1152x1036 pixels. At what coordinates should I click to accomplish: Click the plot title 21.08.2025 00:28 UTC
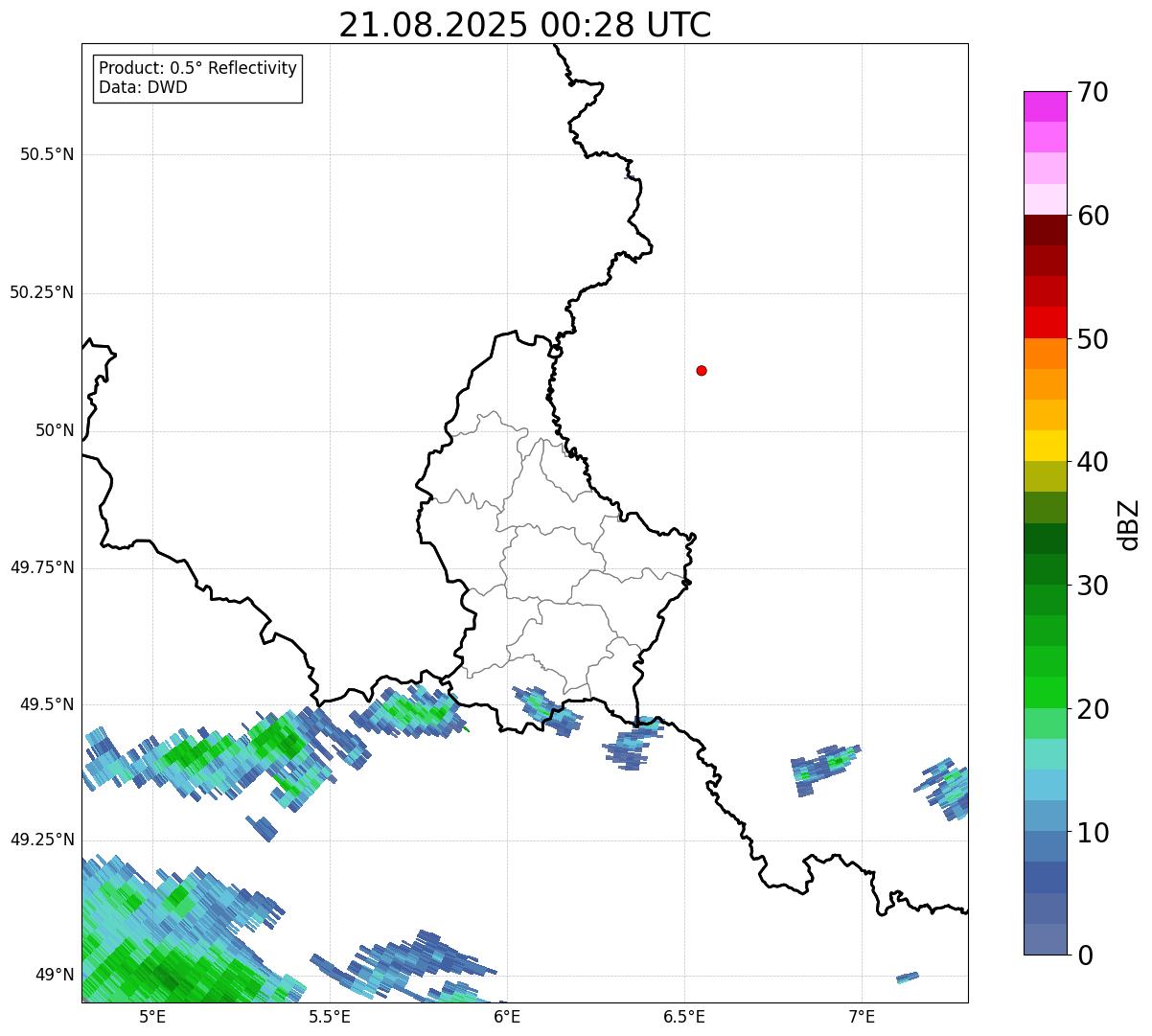click(x=525, y=25)
